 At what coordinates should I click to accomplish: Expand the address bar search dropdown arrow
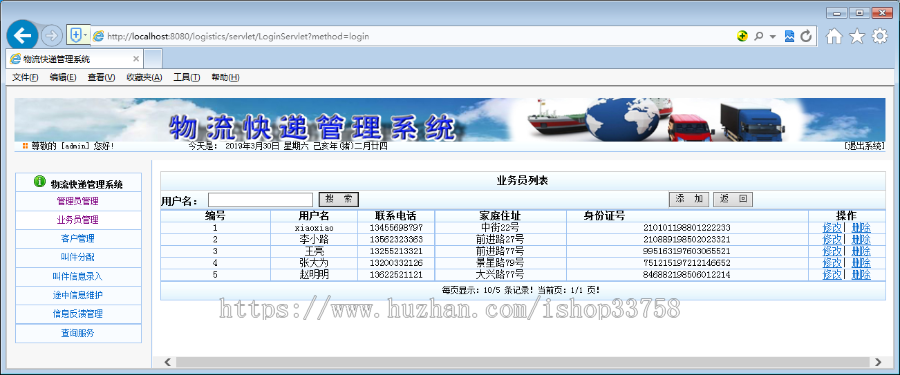coord(773,37)
